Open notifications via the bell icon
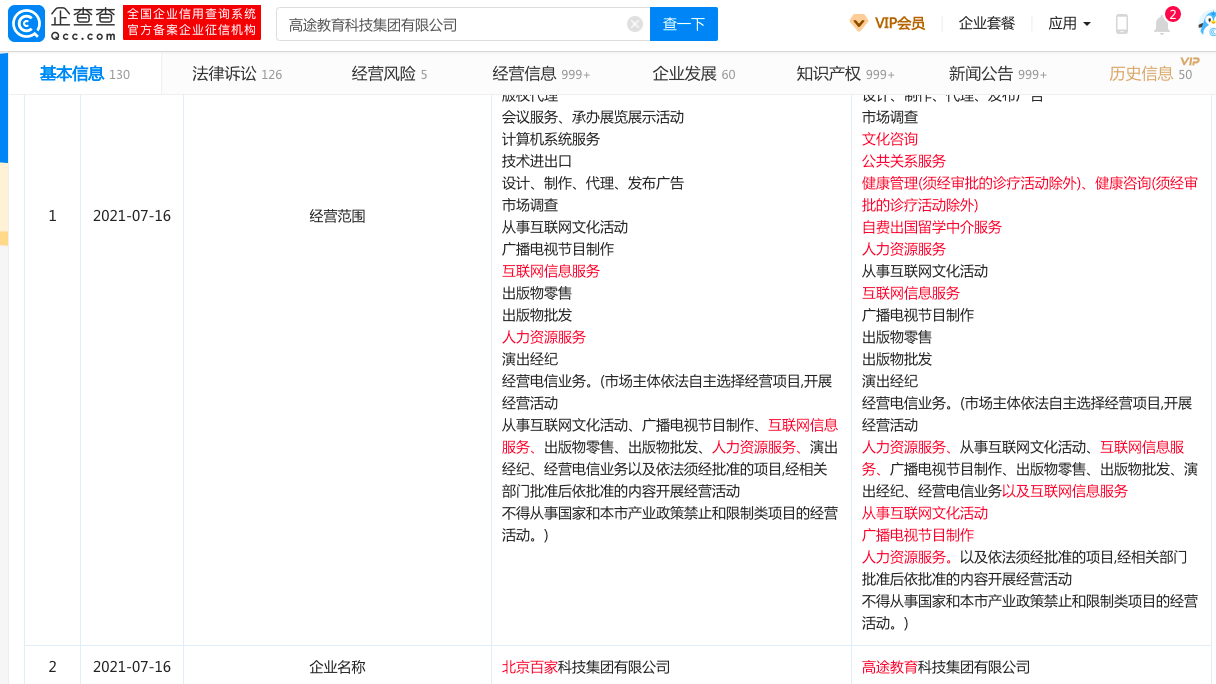This screenshot has height=684, width=1216. tap(1160, 22)
